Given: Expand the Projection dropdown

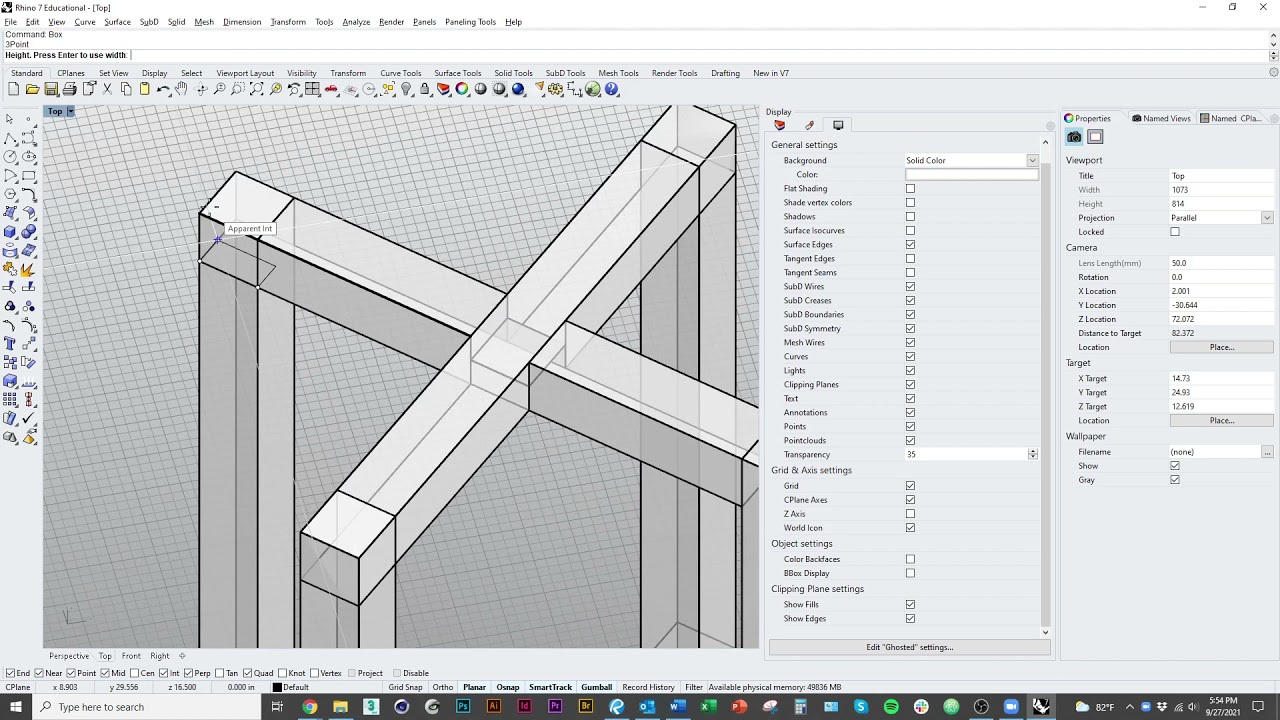Looking at the screenshot, I should (1267, 218).
